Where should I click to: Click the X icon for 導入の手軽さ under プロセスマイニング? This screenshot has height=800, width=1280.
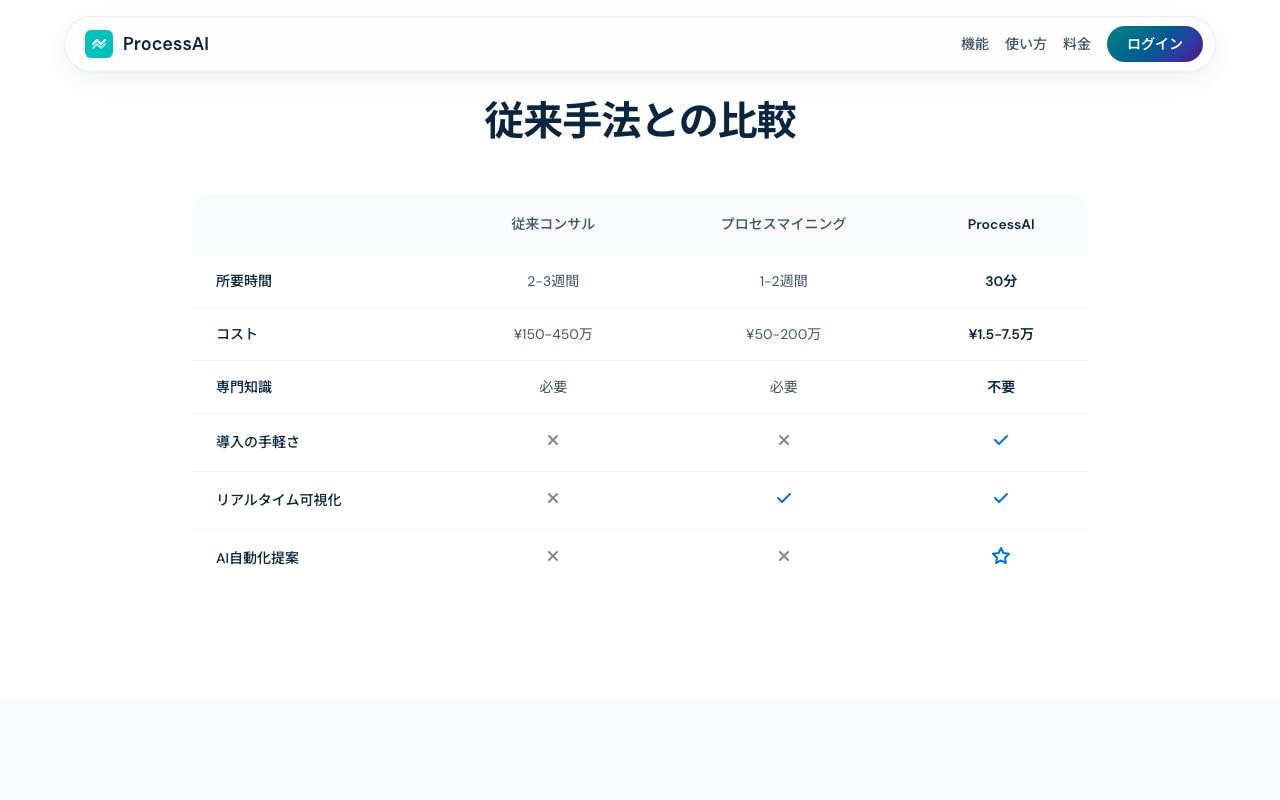[784, 440]
